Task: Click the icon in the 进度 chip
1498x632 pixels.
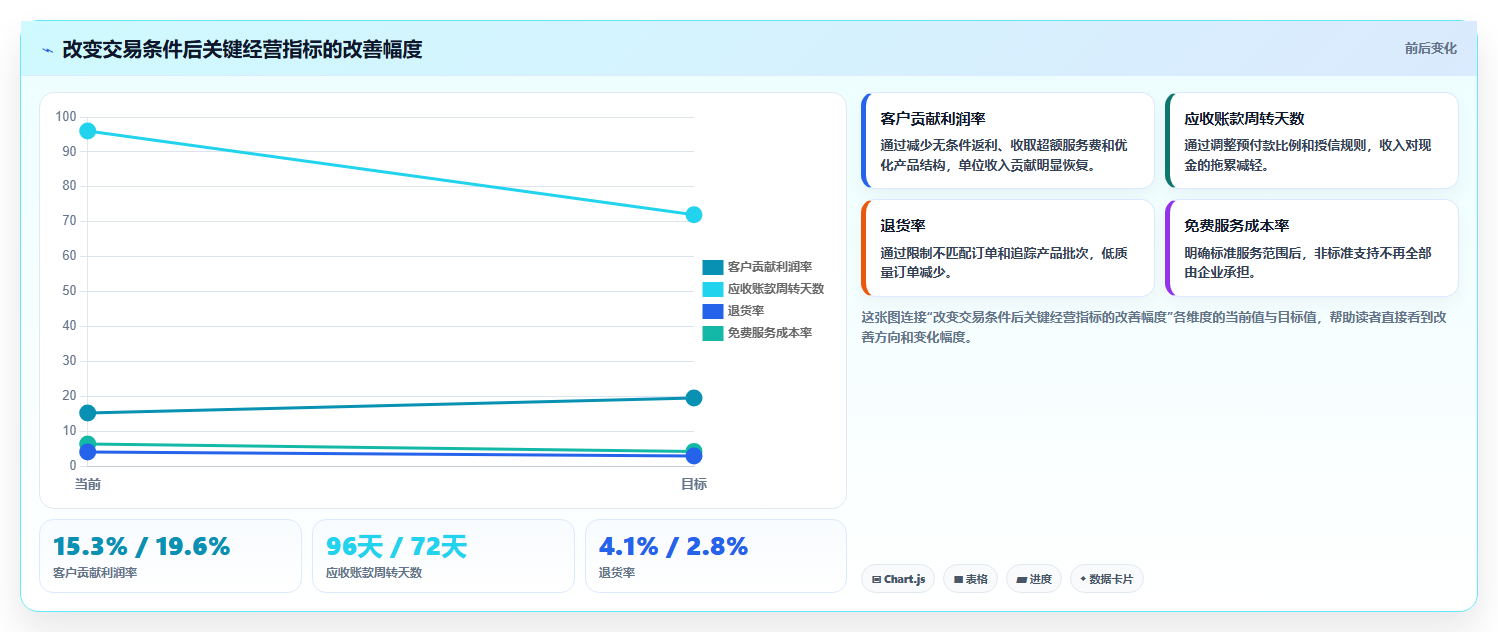Action: coord(1021,579)
